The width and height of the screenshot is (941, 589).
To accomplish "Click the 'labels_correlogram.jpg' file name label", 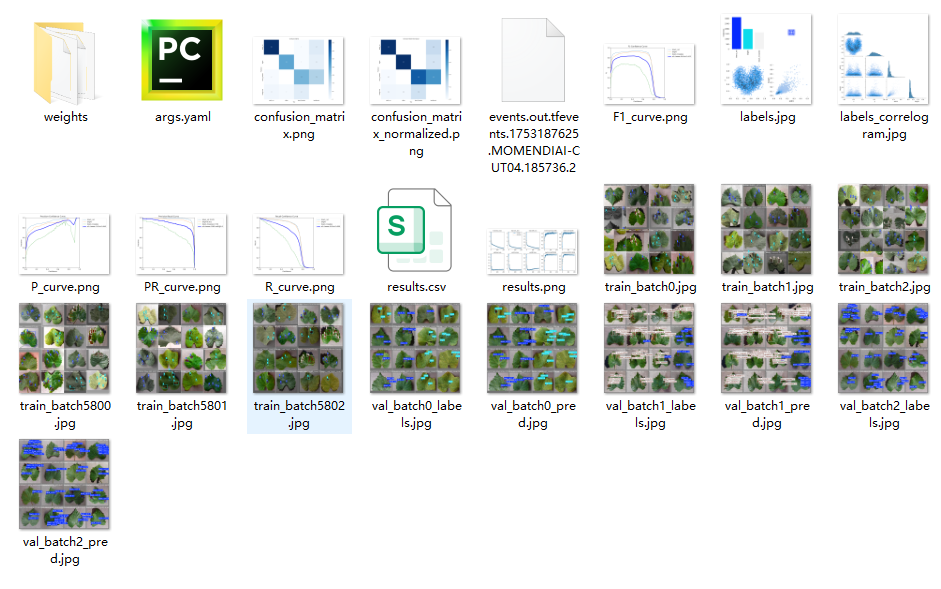I will 884,125.
